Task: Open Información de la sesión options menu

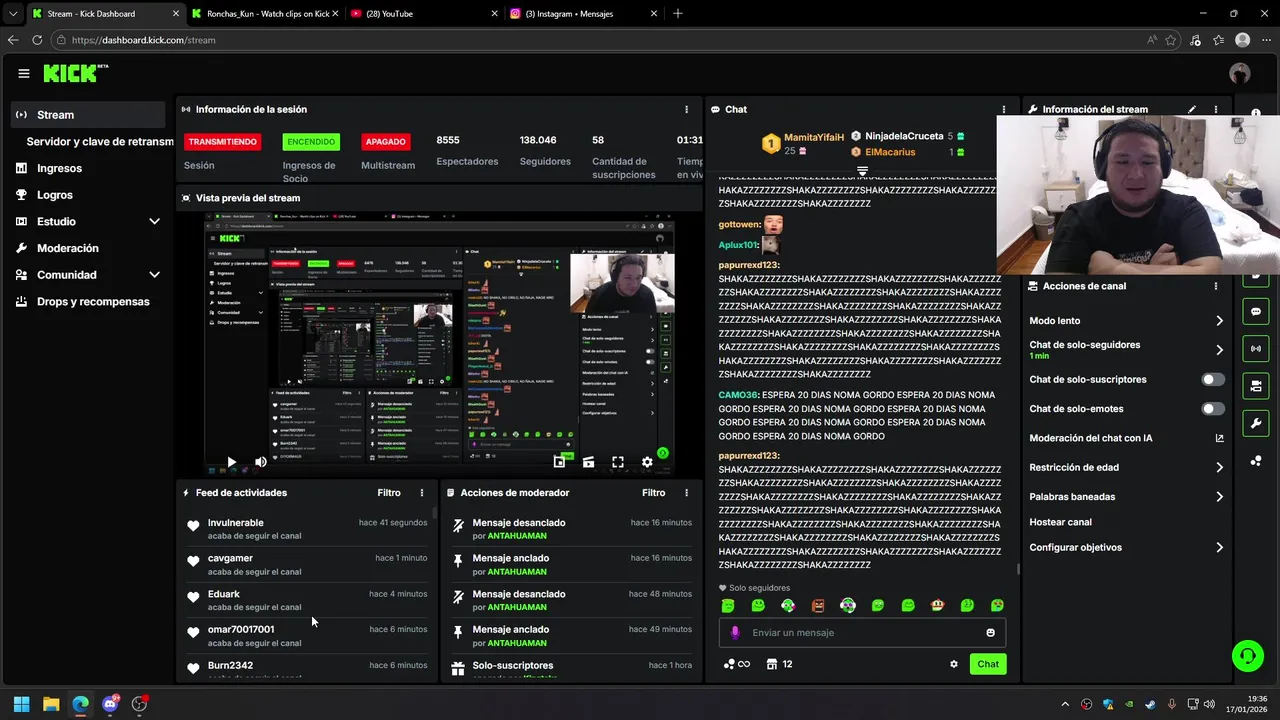Action: pyautogui.click(x=686, y=109)
